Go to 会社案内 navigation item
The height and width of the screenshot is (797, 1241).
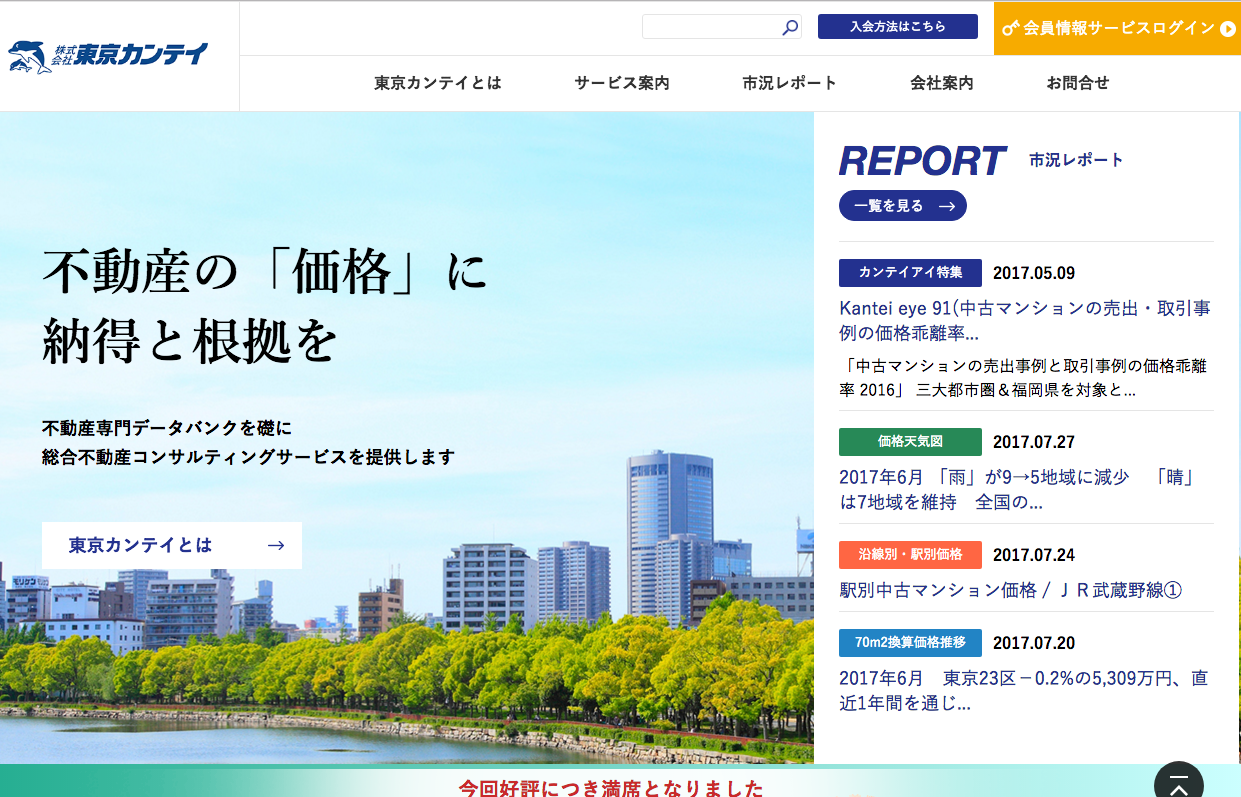tap(941, 83)
